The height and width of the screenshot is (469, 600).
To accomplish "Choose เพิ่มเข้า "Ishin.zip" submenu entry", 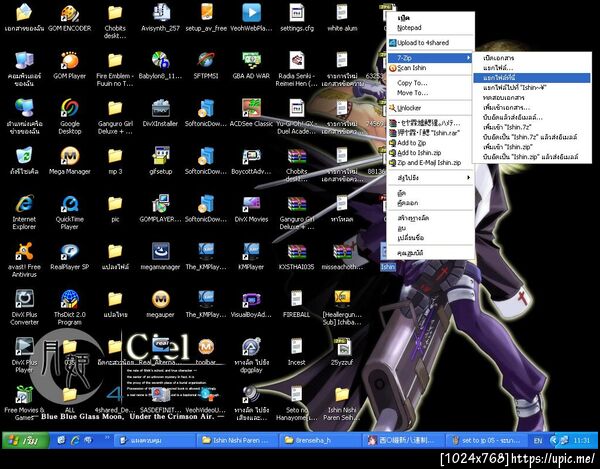I will (532, 147).
